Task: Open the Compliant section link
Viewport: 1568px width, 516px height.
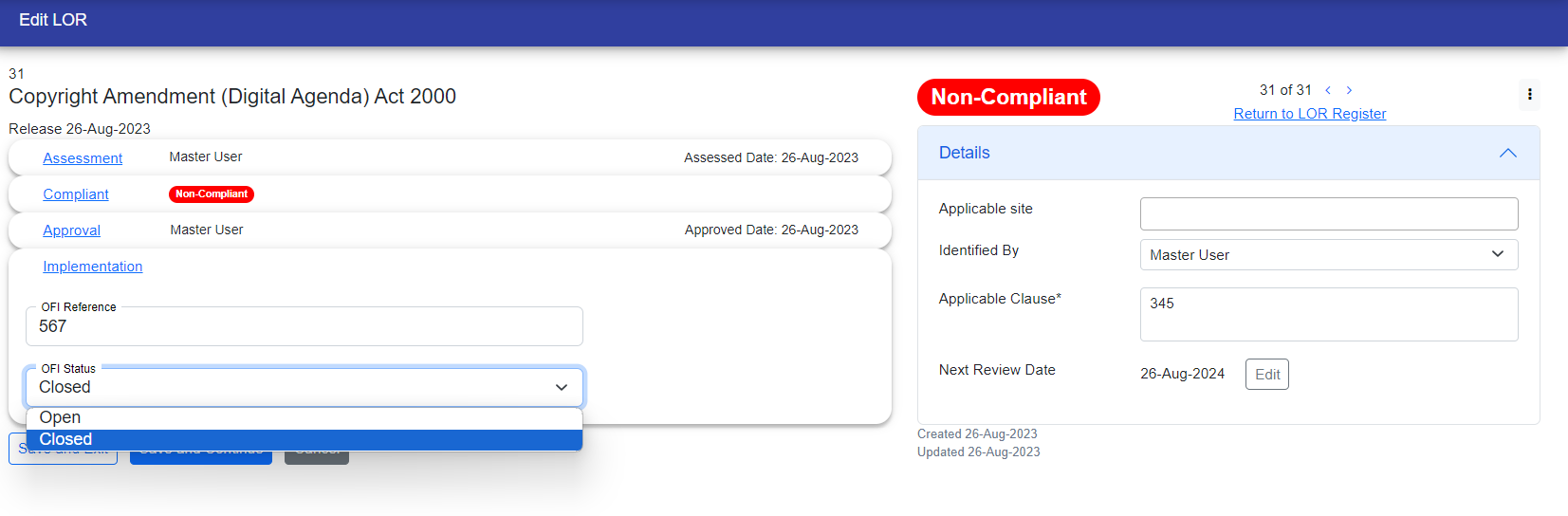Action: click(76, 194)
